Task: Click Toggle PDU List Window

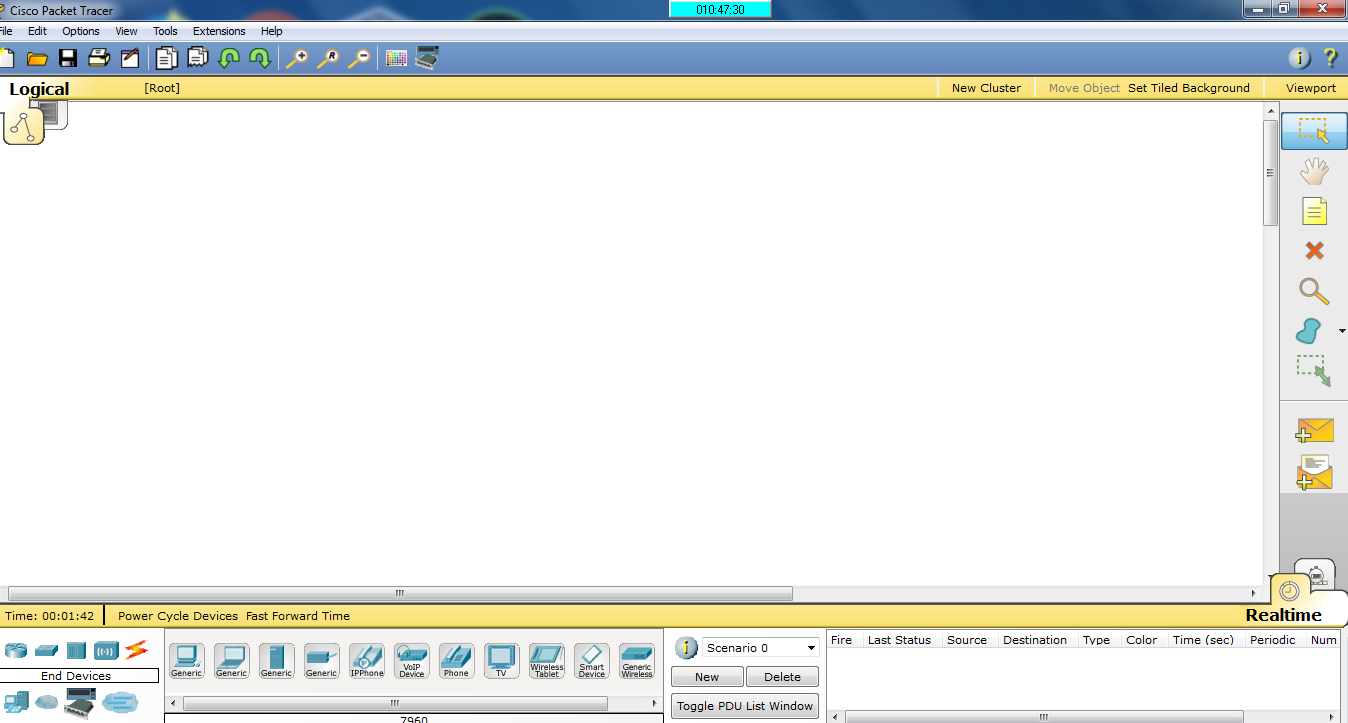Action: 745,706
